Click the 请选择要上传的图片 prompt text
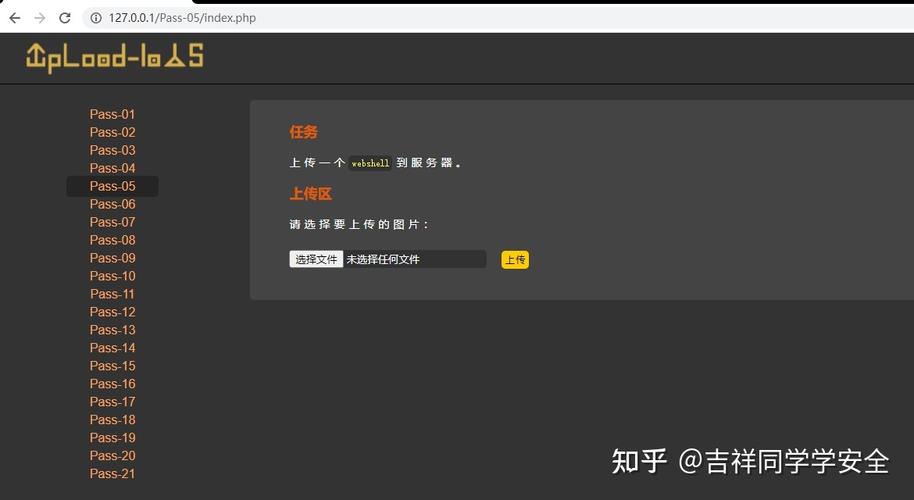Image resolution: width=914 pixels, height=500 pixels. [x=359, y=224]
